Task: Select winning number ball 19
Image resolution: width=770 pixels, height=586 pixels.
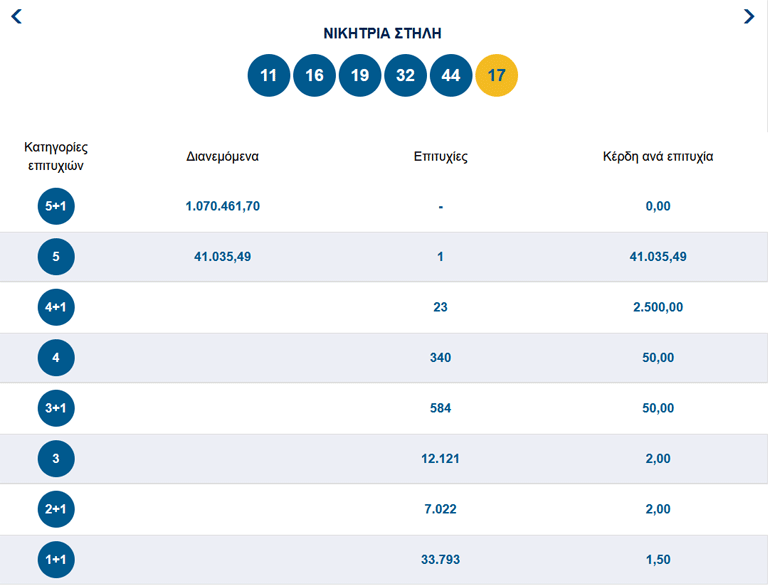Action: tap(360, 76)
